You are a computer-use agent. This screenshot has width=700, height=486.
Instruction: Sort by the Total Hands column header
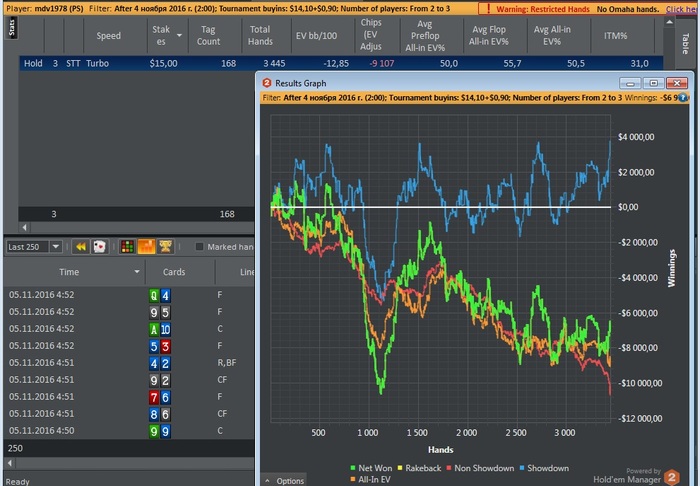260,36
